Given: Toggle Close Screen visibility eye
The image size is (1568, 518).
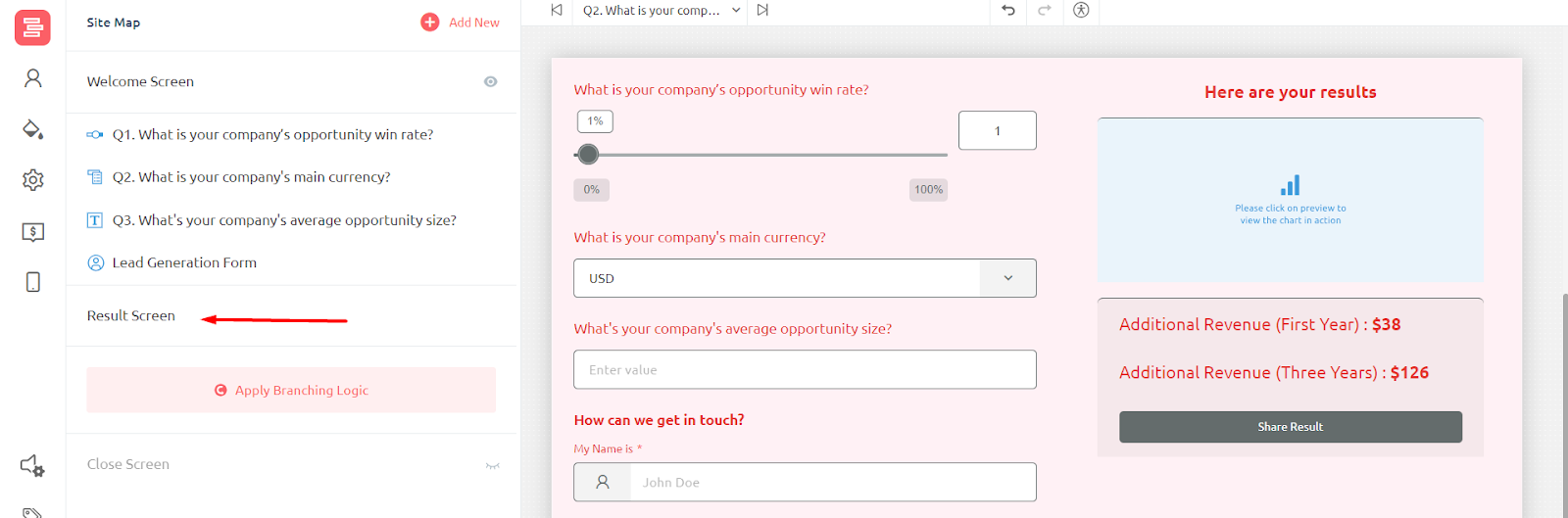Looking at the screenshot, I should pos(492,465).
